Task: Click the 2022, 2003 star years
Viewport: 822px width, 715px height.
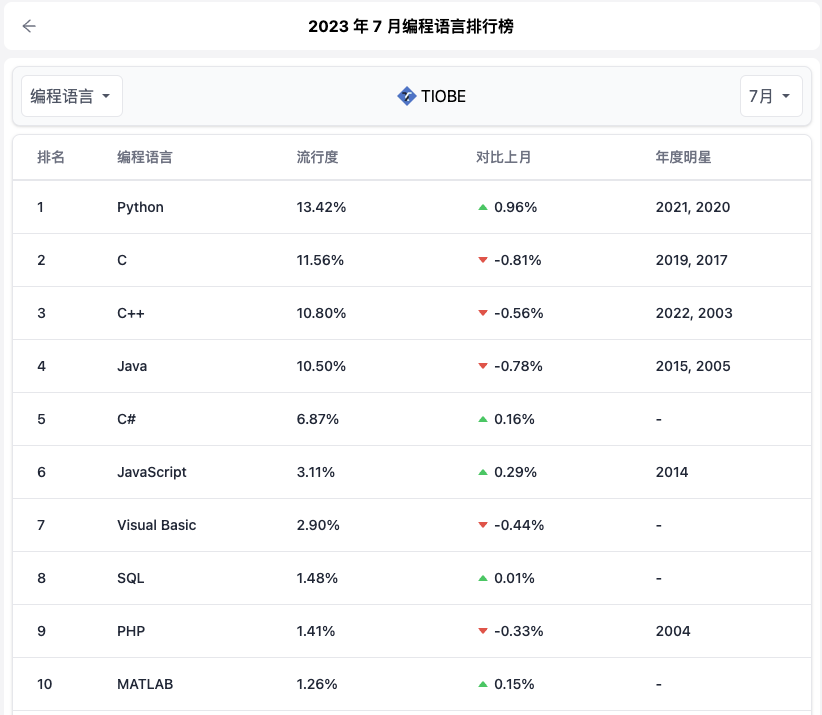Action: (694, 313)
